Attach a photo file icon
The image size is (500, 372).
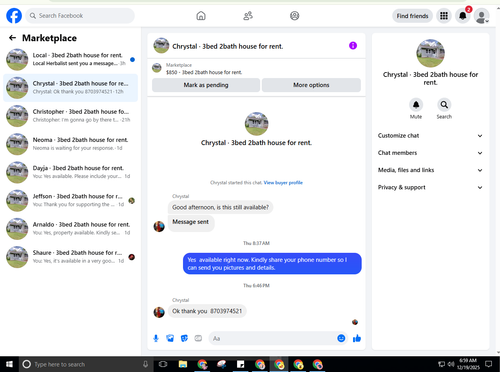tap(170, 339)
